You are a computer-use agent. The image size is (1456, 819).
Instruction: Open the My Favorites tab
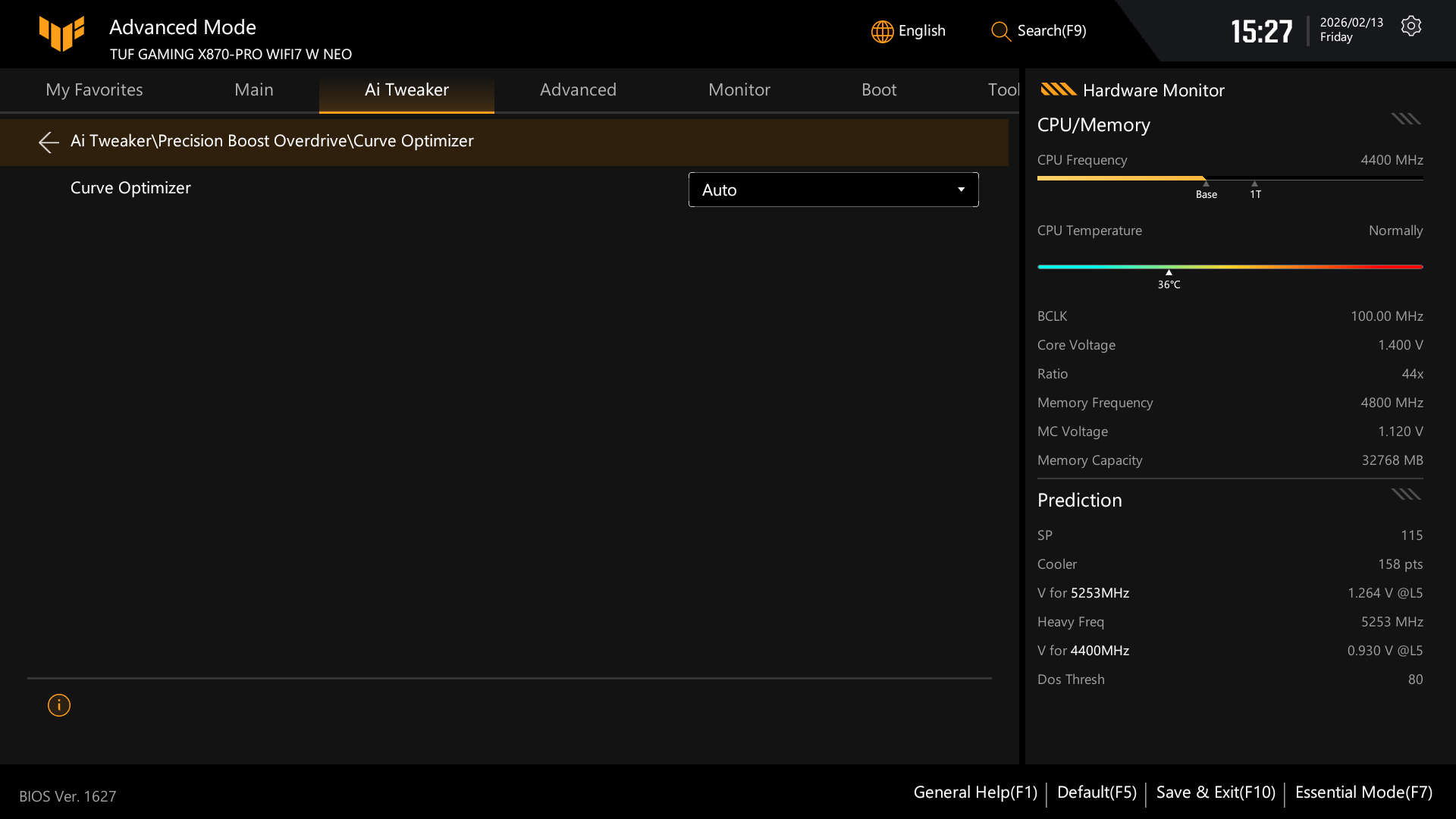coord(94,89)
